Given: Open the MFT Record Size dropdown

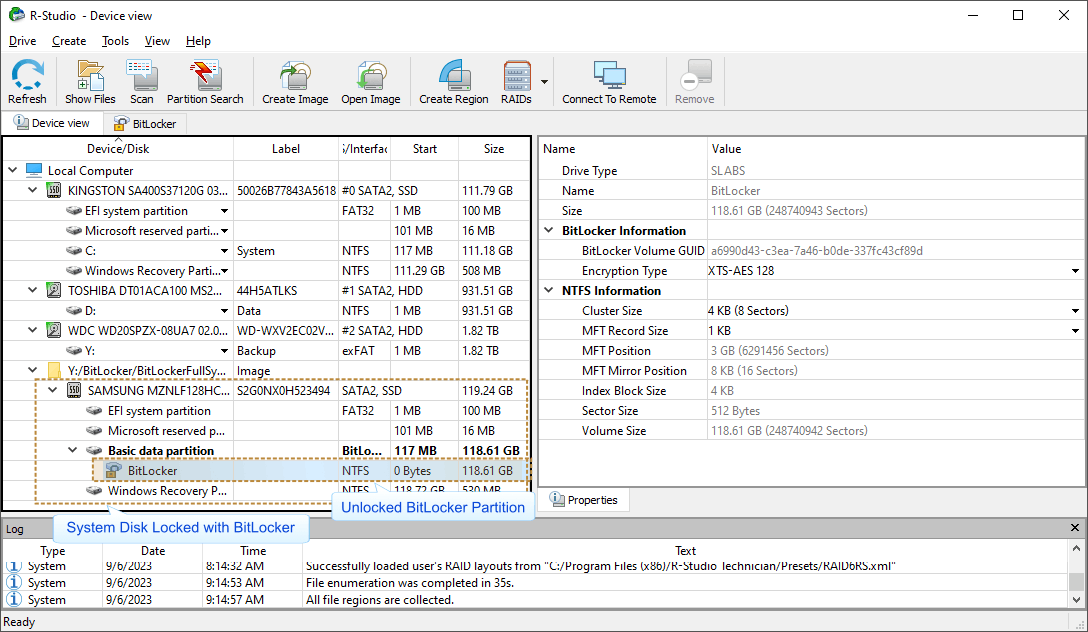Looking at the screenshot, I should 1076,331.
